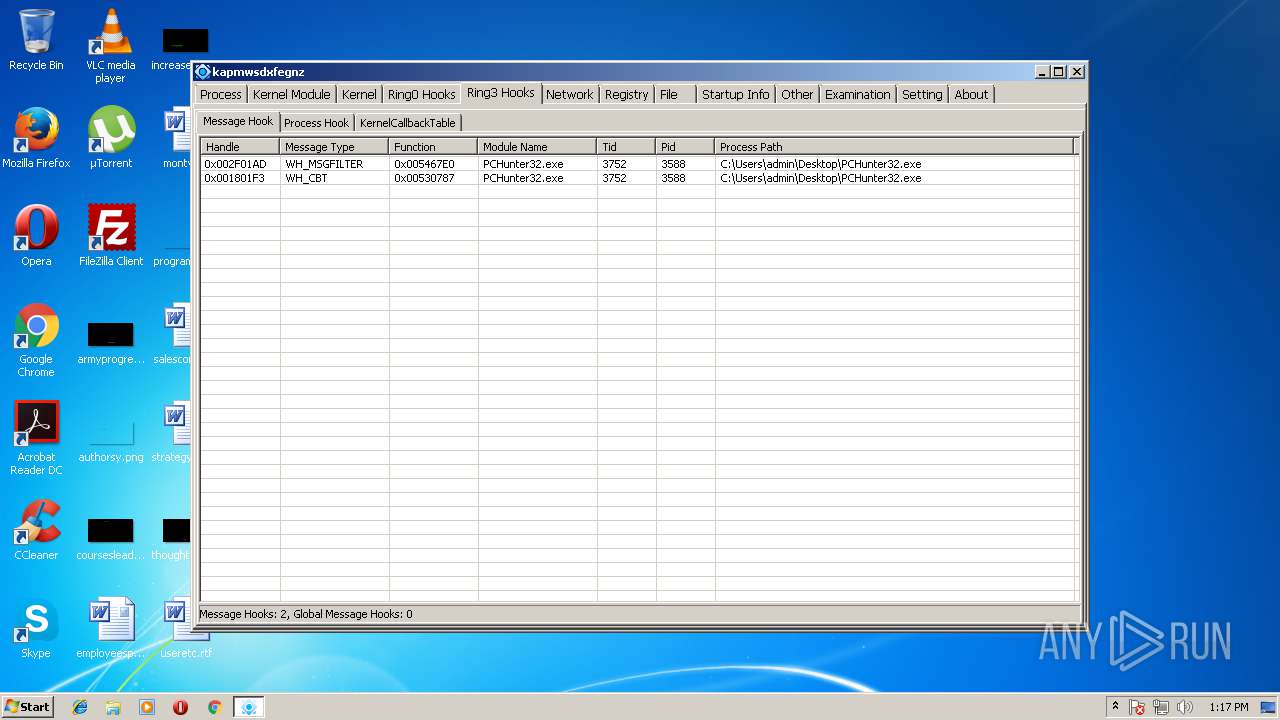Open the Startup Info tab
Viewport: 1280px width, 720px height.
735,94
